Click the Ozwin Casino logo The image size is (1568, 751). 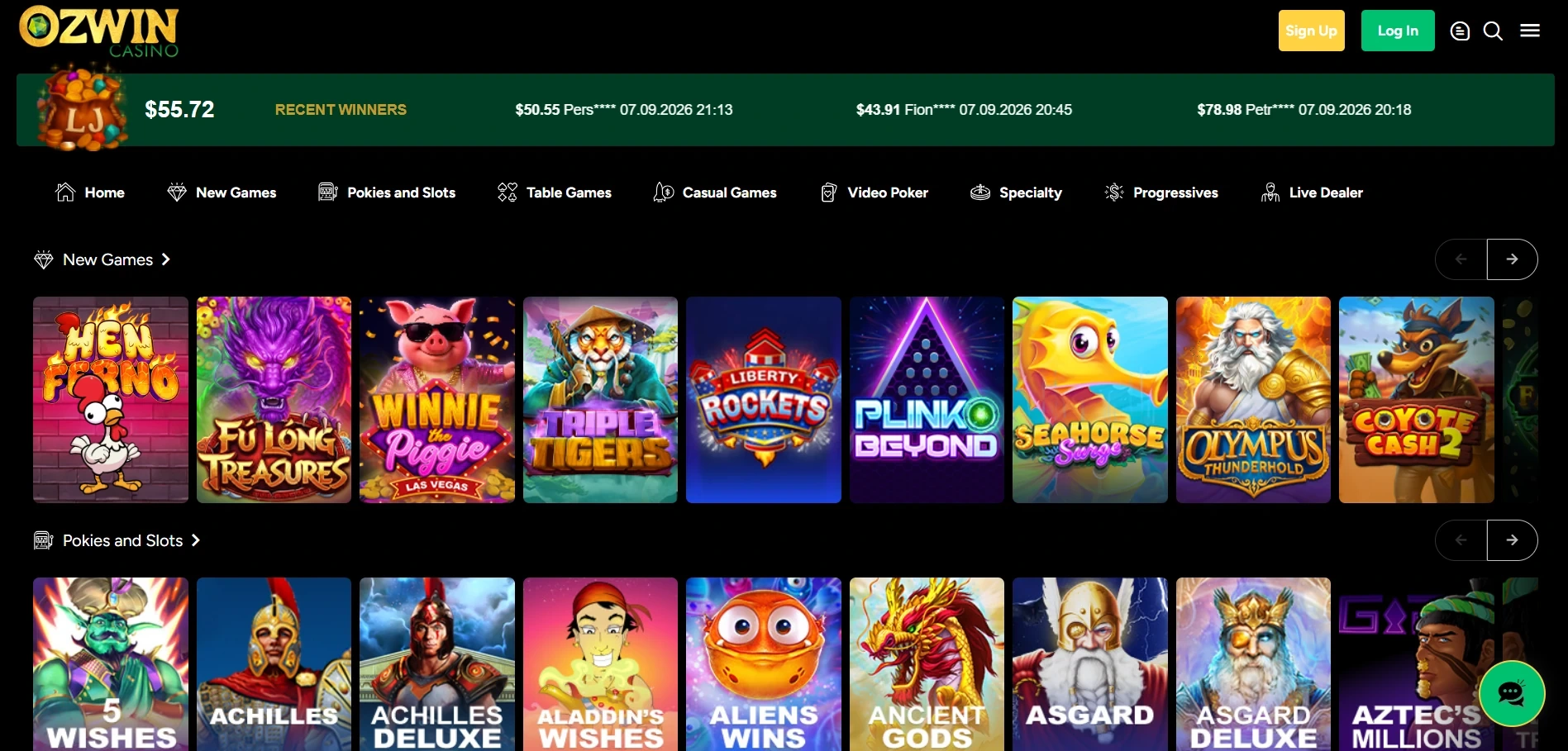click(98, 31)
